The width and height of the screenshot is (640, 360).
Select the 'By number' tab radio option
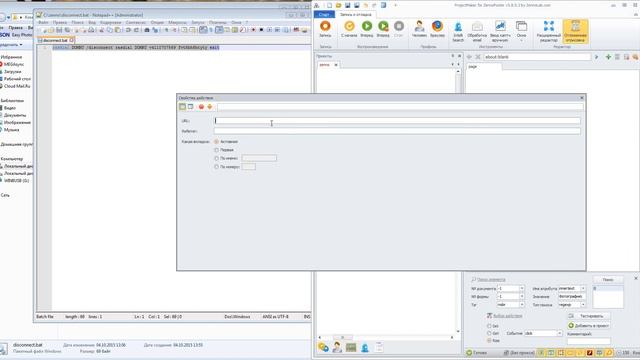point(216,167)
